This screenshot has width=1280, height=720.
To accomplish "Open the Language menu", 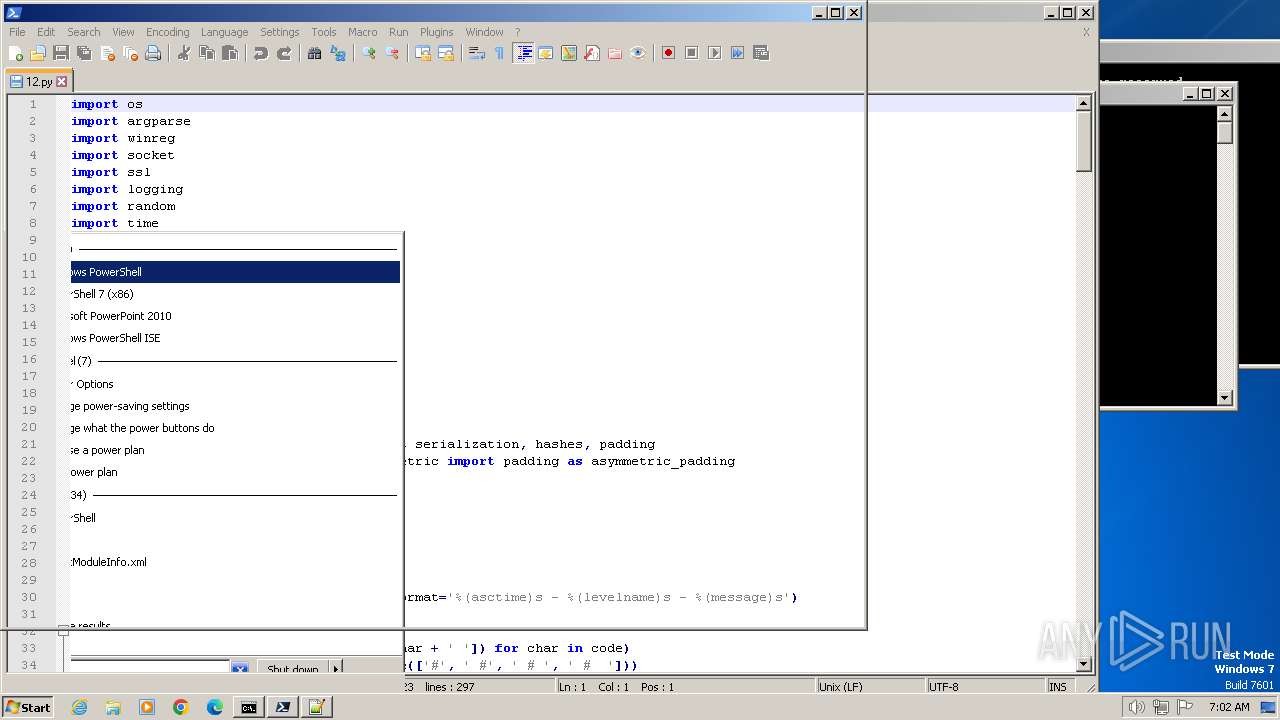I will point(224,32).
